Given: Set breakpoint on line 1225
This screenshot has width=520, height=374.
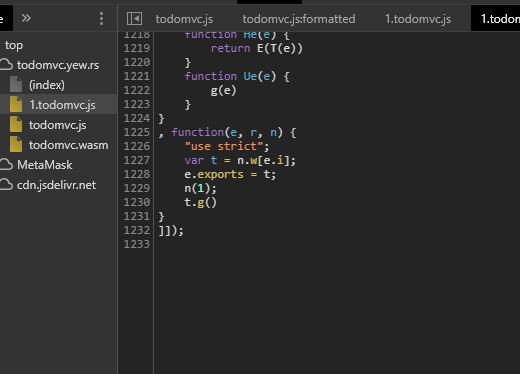Looking at the screenshot, I should [137, 132].
